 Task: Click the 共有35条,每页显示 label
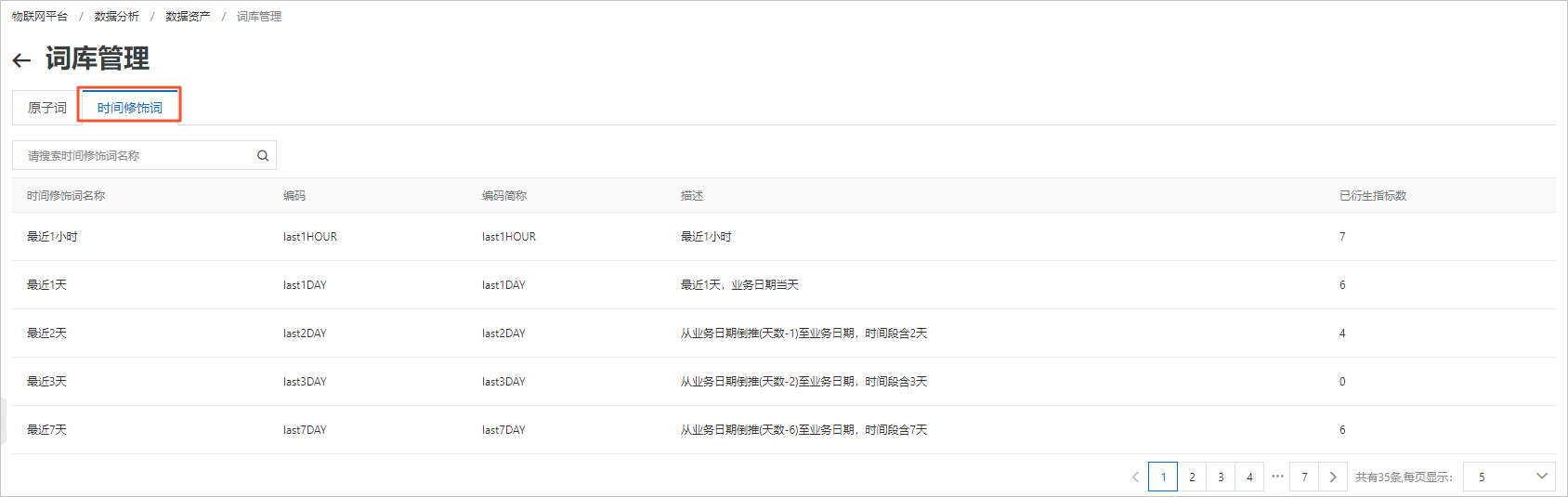coord(1404,477)
